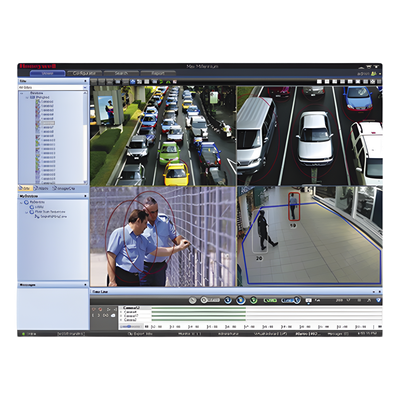Click the device tree scrollbar up arrow

(85, 93)
